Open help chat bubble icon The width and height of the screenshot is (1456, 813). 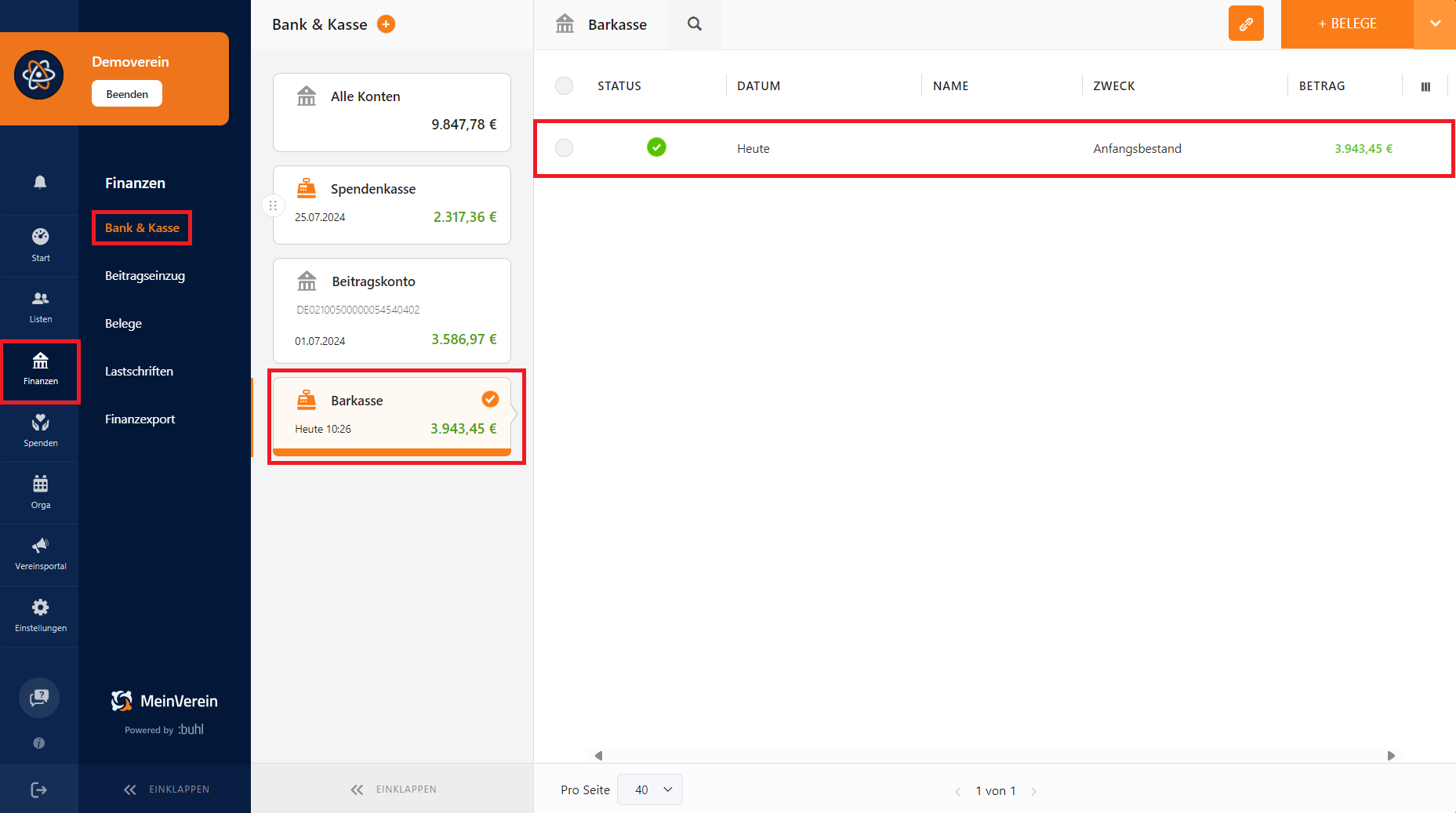pyautogui.click(x=39, y=697)
